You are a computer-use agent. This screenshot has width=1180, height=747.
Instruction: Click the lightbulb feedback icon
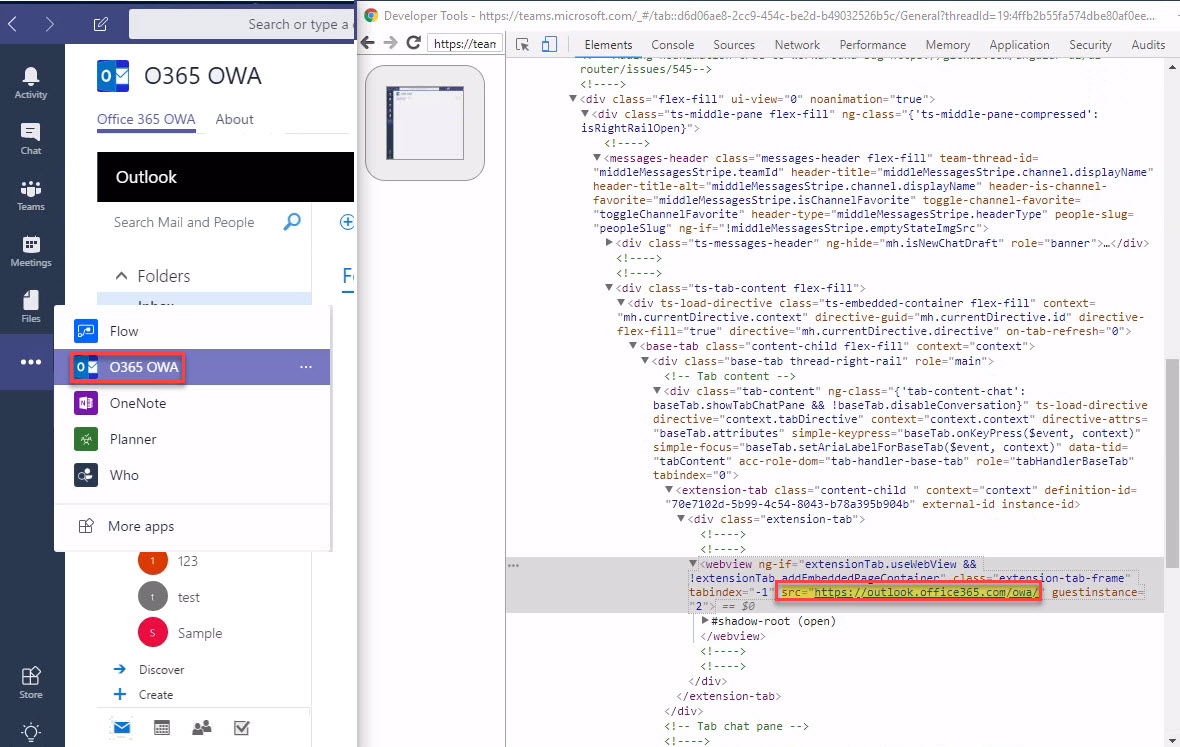tap(31, 731)
